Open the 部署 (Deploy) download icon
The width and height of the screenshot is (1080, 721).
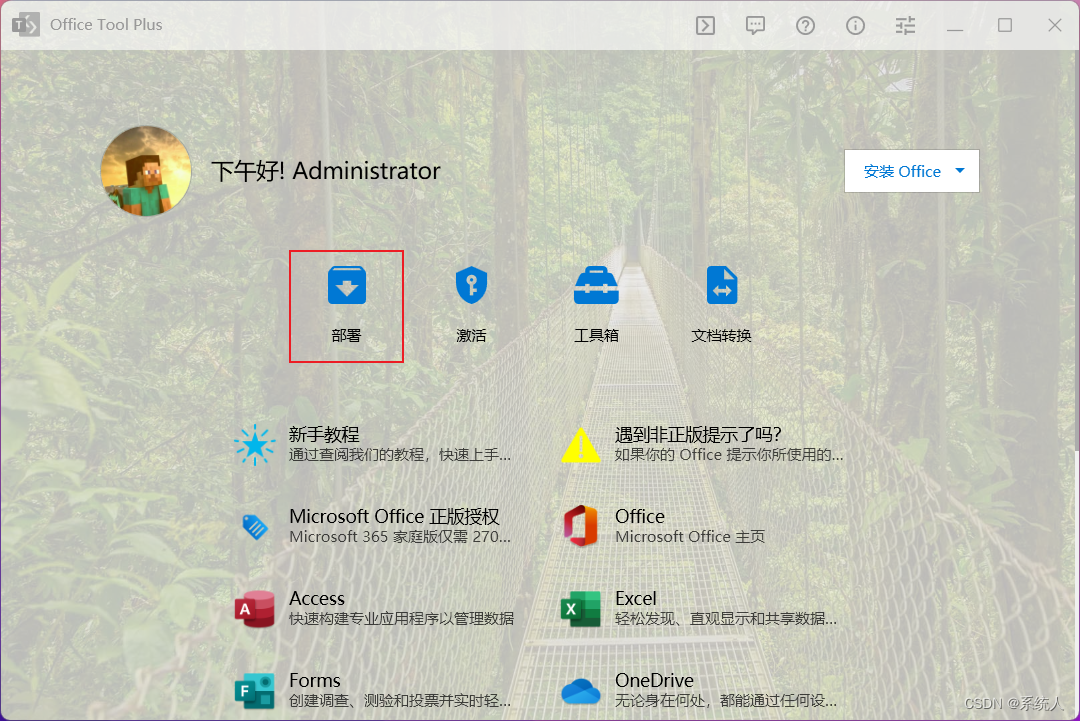click(346, 285)
